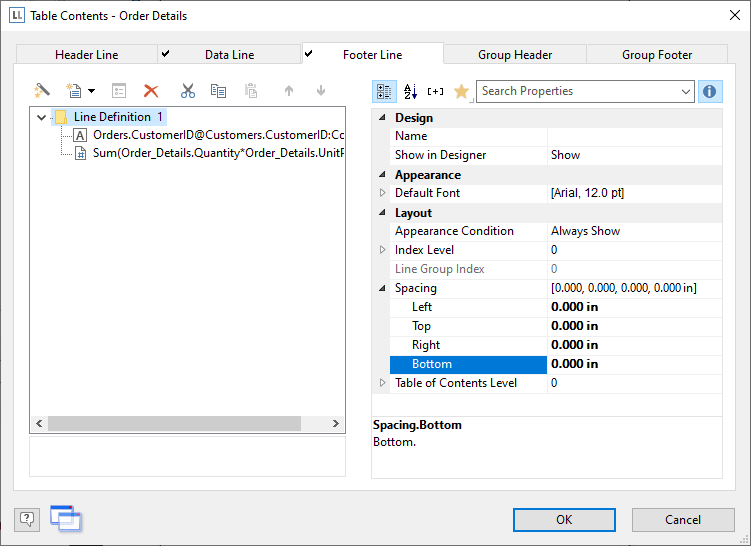Viewport: 751px width, 546px height.
Task: Click the 'Always Show' condition value
Action: click(585, 231)
